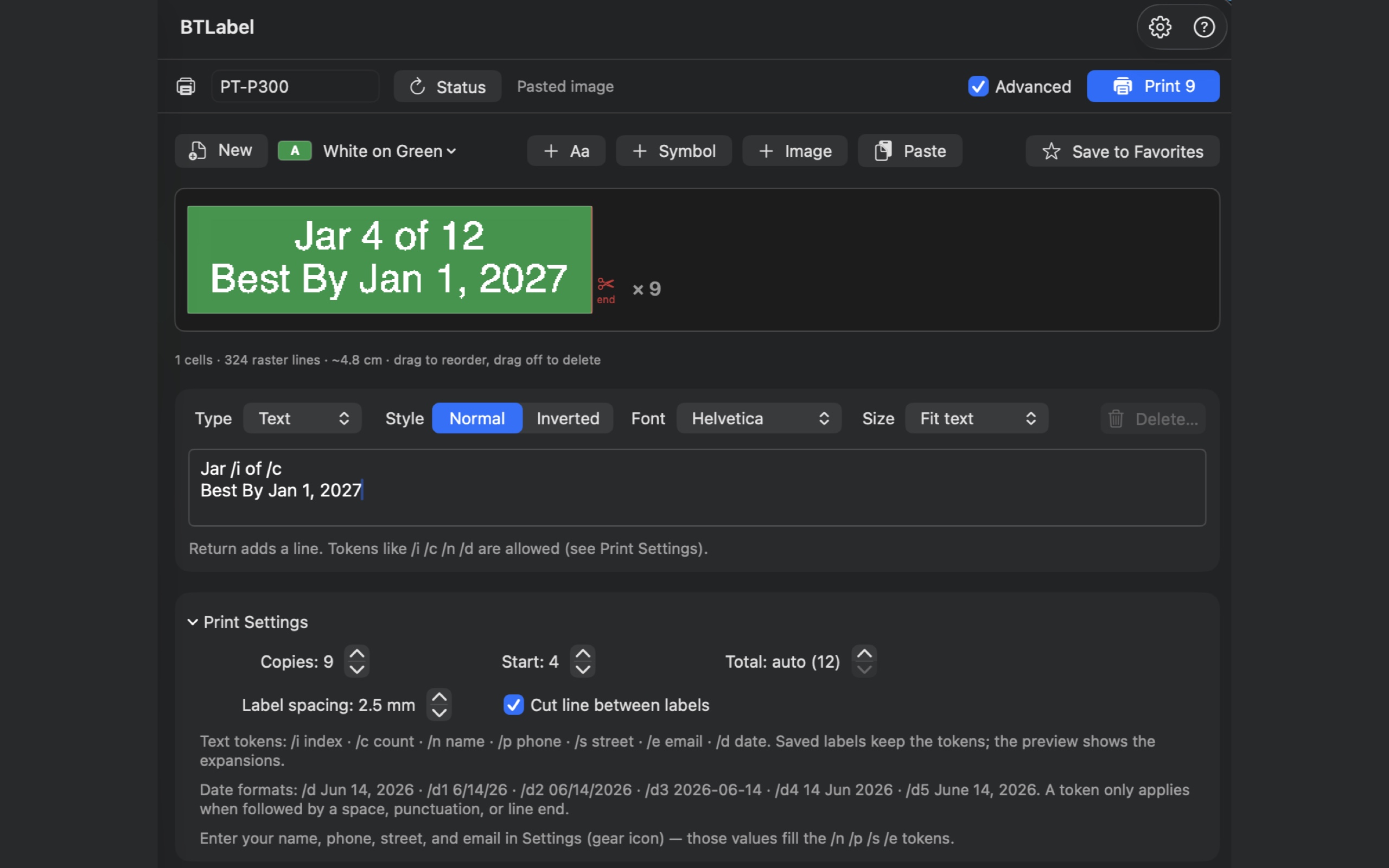Open the Font Helvetica dropdown
The width and height of the screenshot is (1389, 868).
759,418
